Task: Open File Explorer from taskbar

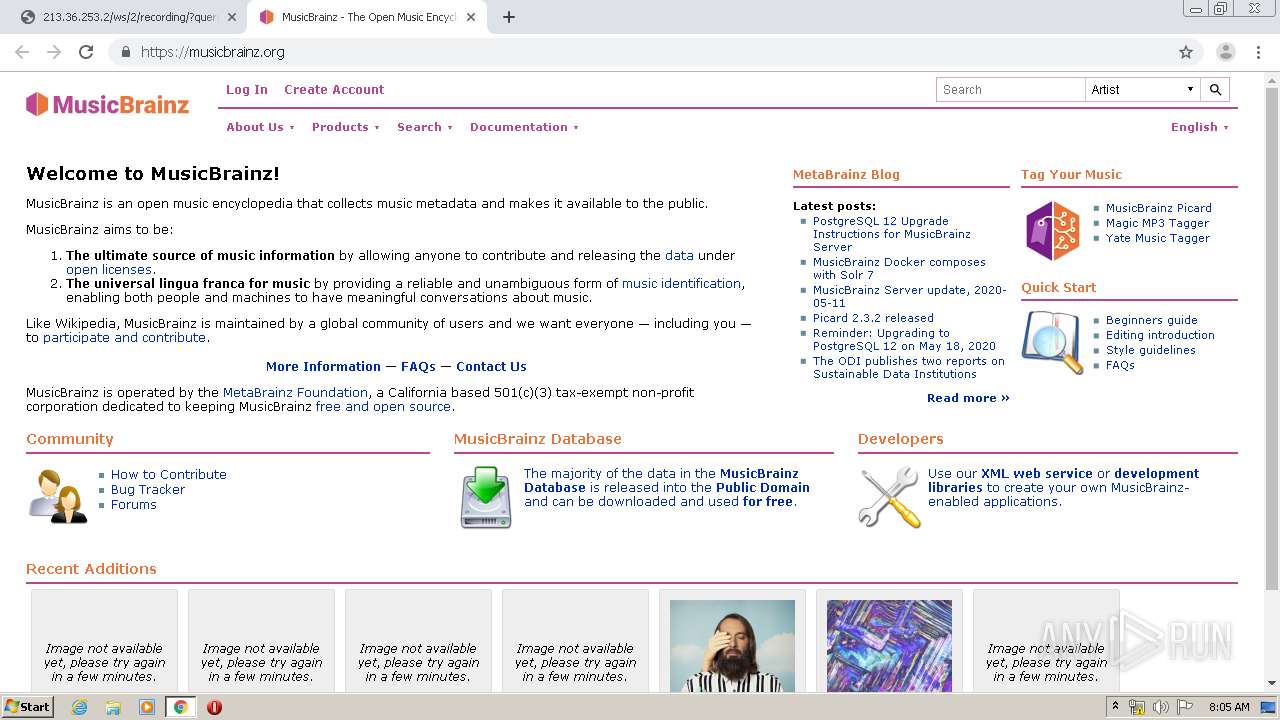Action: (113, 707)
